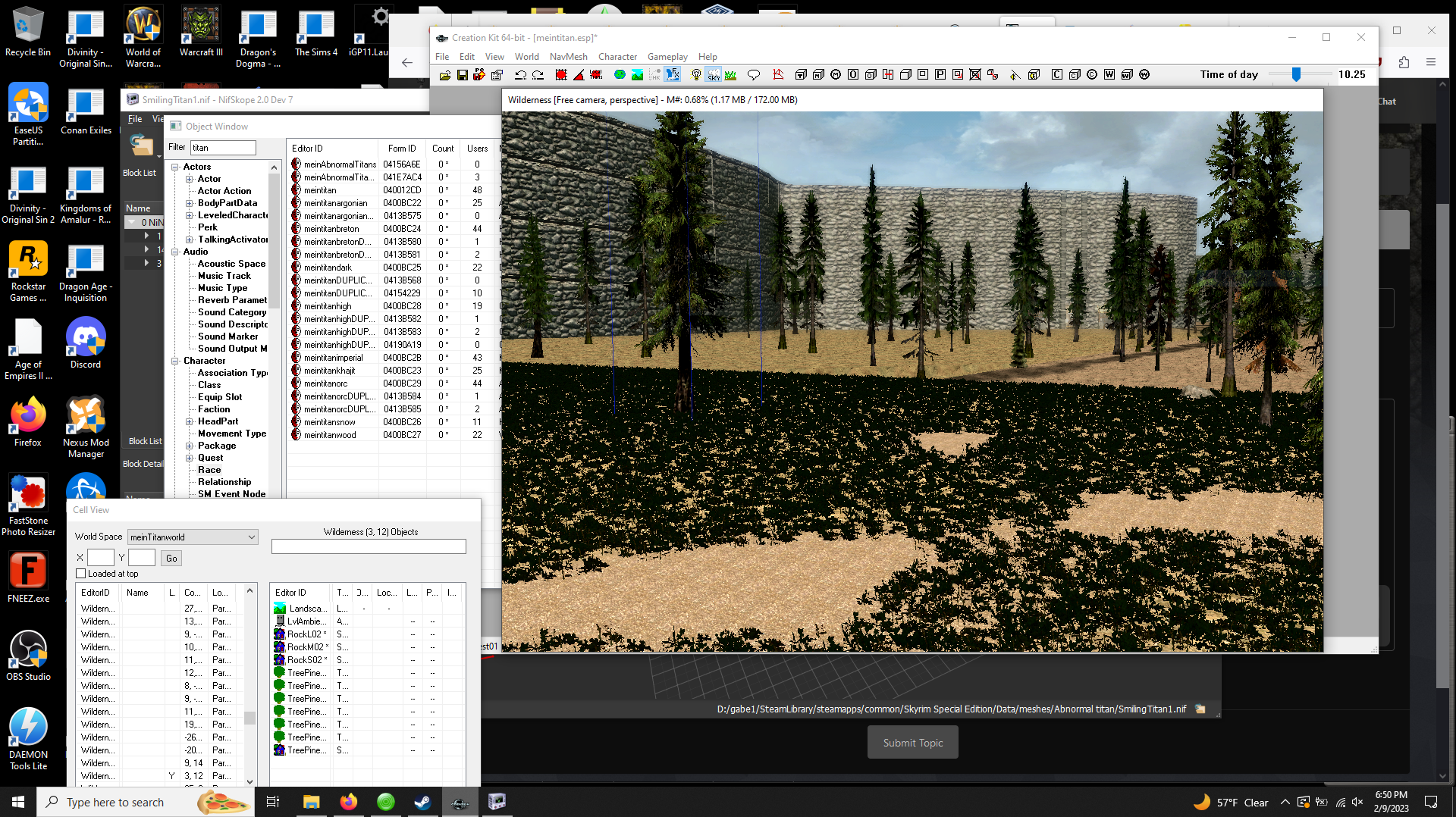Click the boxed O occlusion plane icon
Screen dimensions: 1456x817
(x=853, y=75)
